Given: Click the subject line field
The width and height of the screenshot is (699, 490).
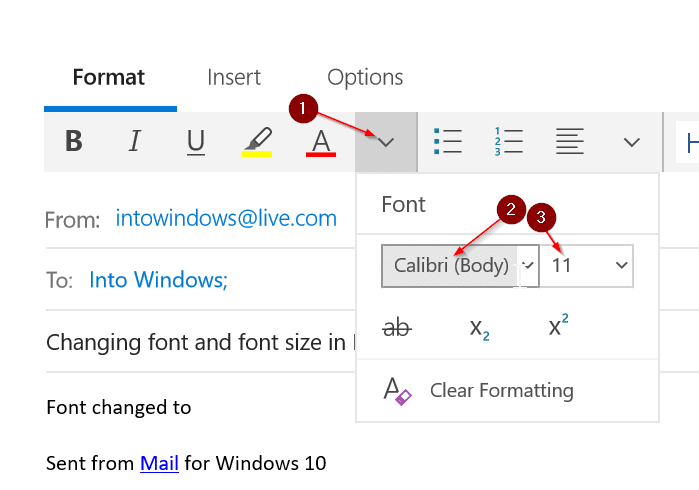Looking at the screenshot, I should tap(201, 342).
